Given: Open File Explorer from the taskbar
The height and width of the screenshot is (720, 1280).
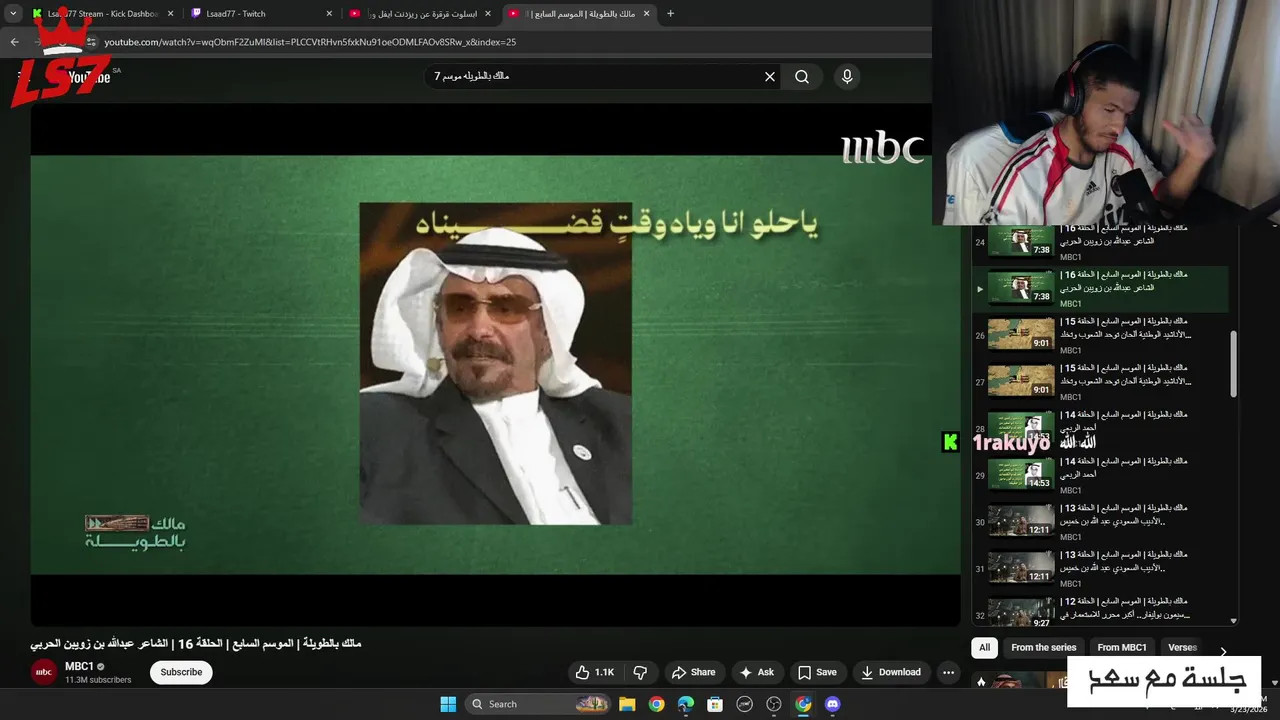Looking at the screenshot, I should click(627, 704).
